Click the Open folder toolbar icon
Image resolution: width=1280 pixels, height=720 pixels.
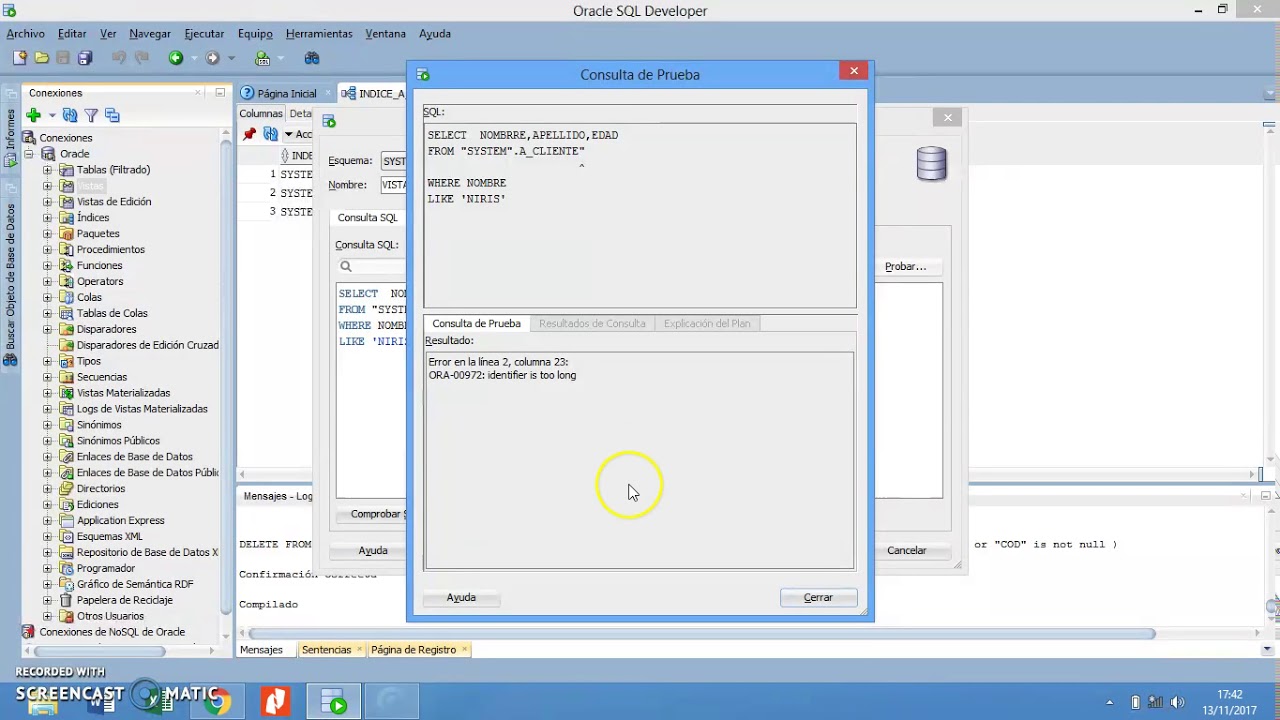[42, 58]
